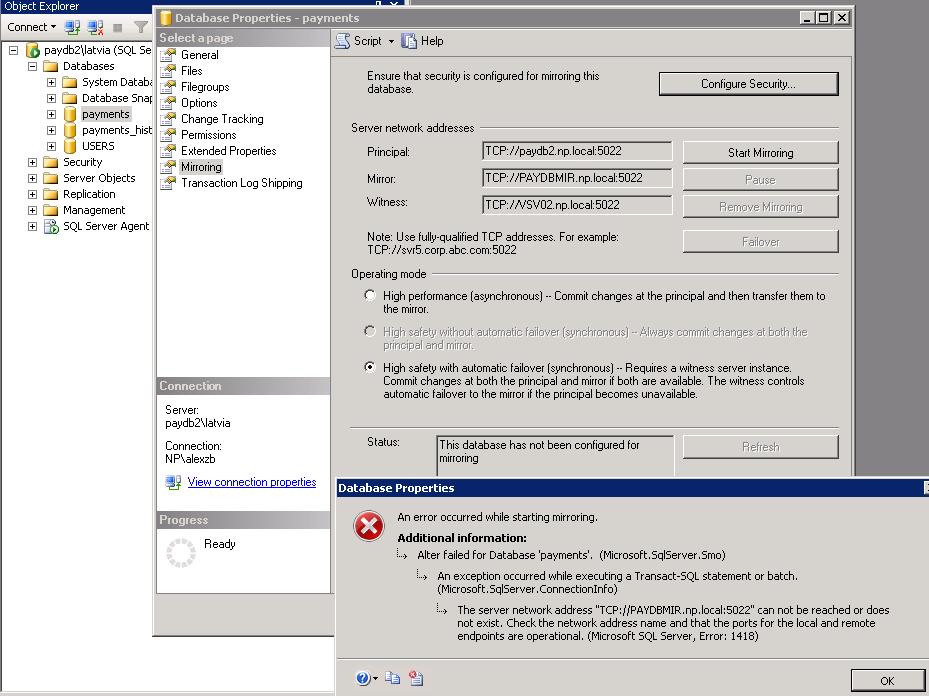
Task: Select the payments_hist database in tree
Action: pos(117,130)
